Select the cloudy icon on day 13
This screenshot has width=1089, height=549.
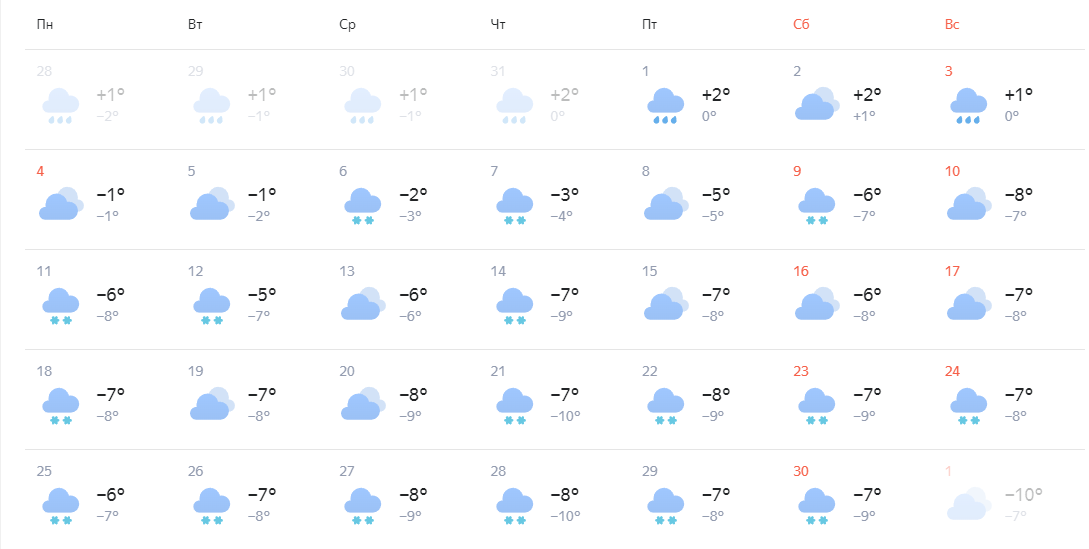[x=363, y=304]
